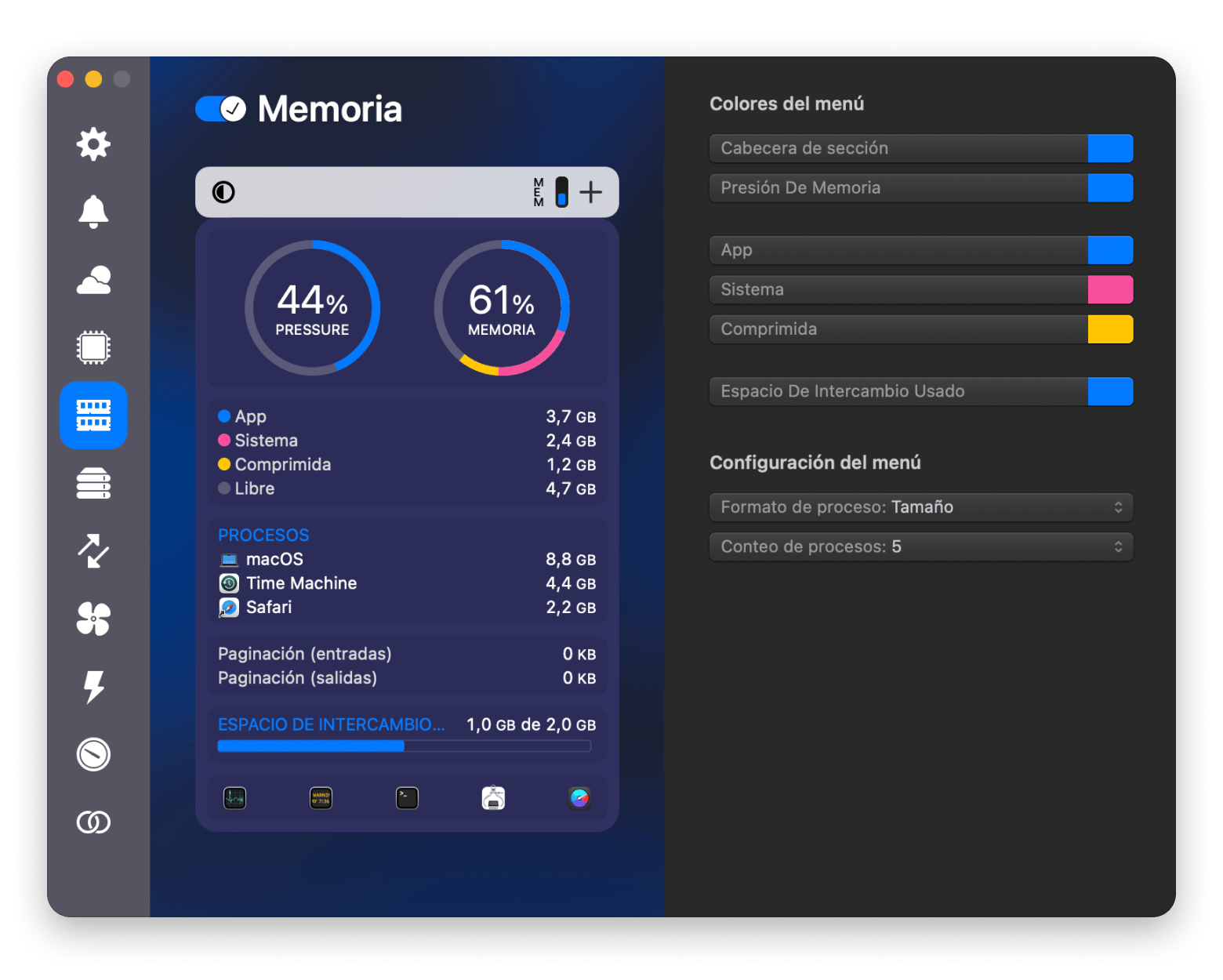Image resolution: width=1223 pixels, height=980 pixels.
Task: Open the General settings gear section
Action: 93,144
